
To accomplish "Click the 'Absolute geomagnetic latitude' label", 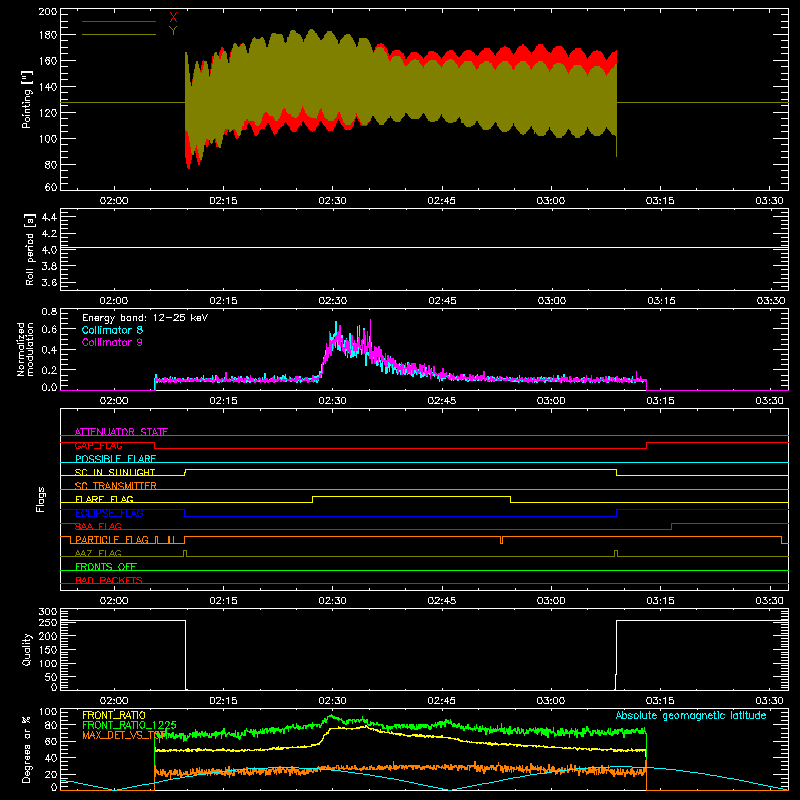I will (691, 715).
